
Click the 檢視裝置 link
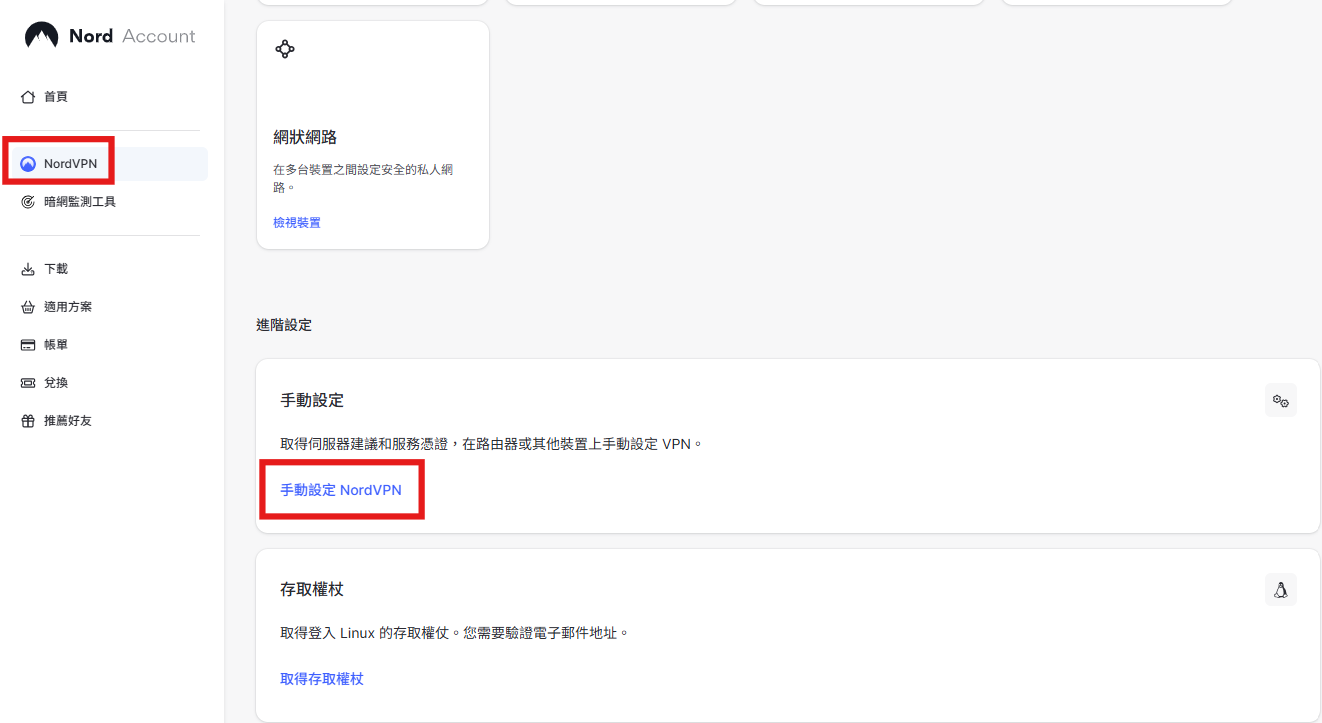[297, 223]
